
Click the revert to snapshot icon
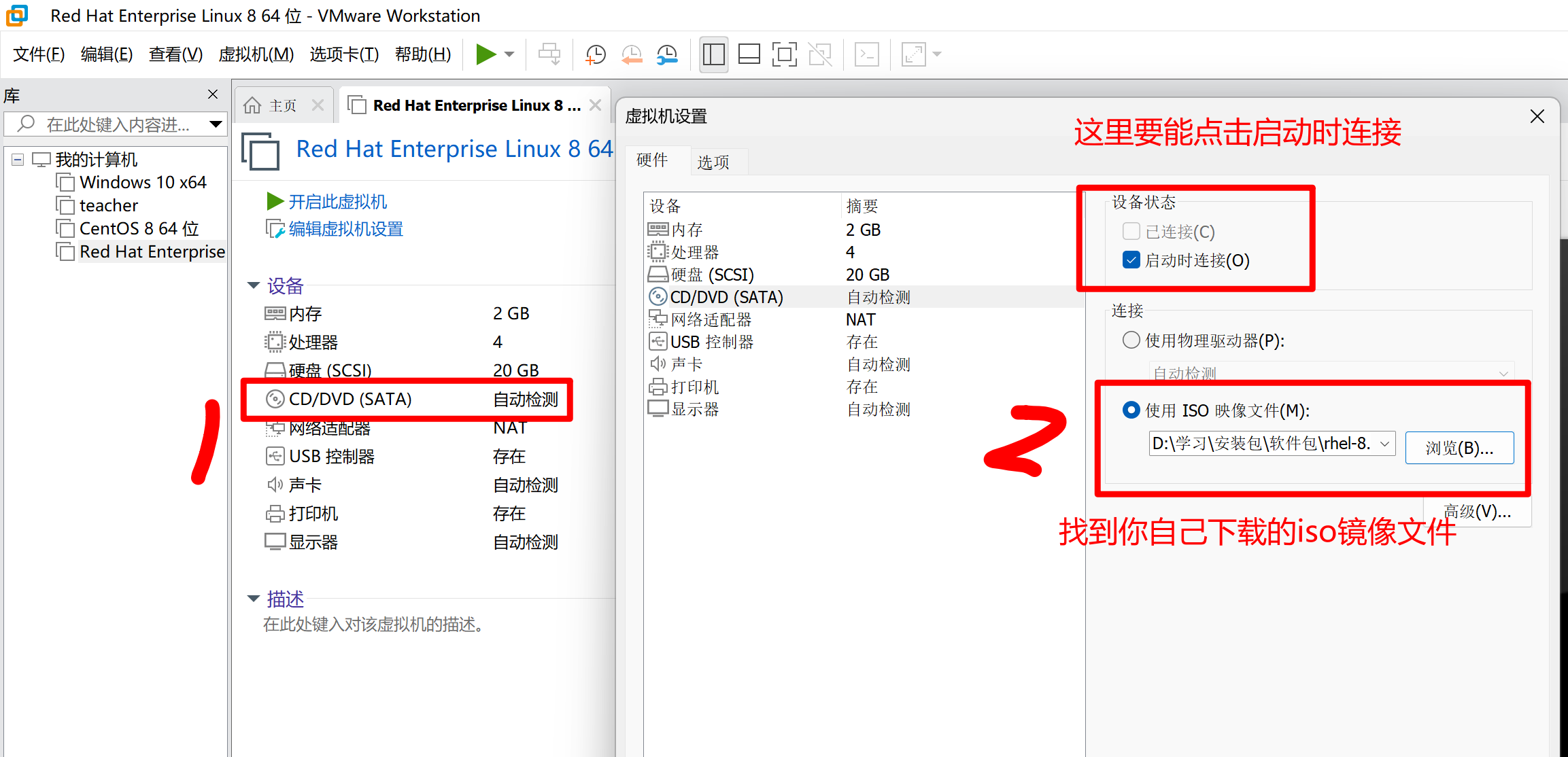(x=632, y=54)
